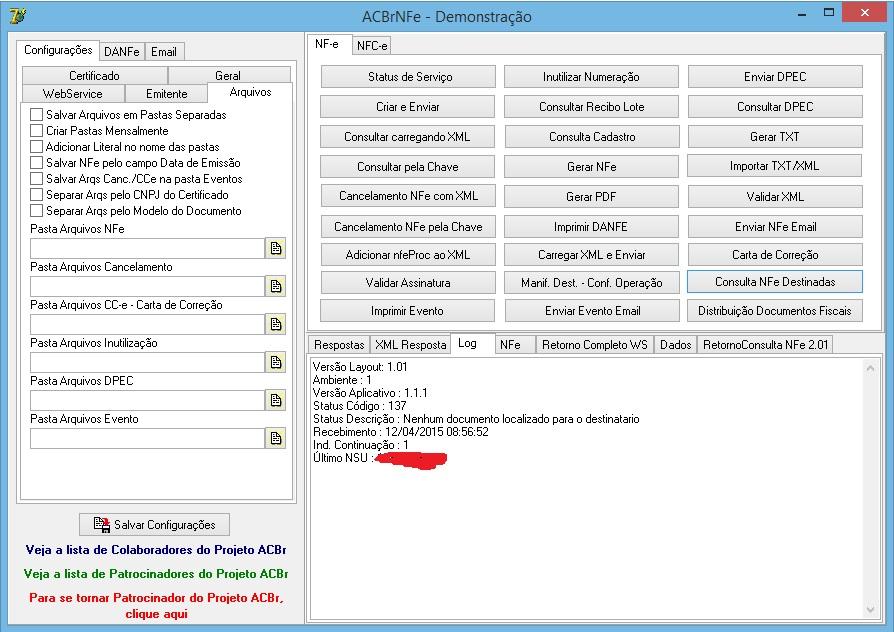Save settings with Salvar Configurações
This screenshot has width=894, height=632.
pos(155,524)
